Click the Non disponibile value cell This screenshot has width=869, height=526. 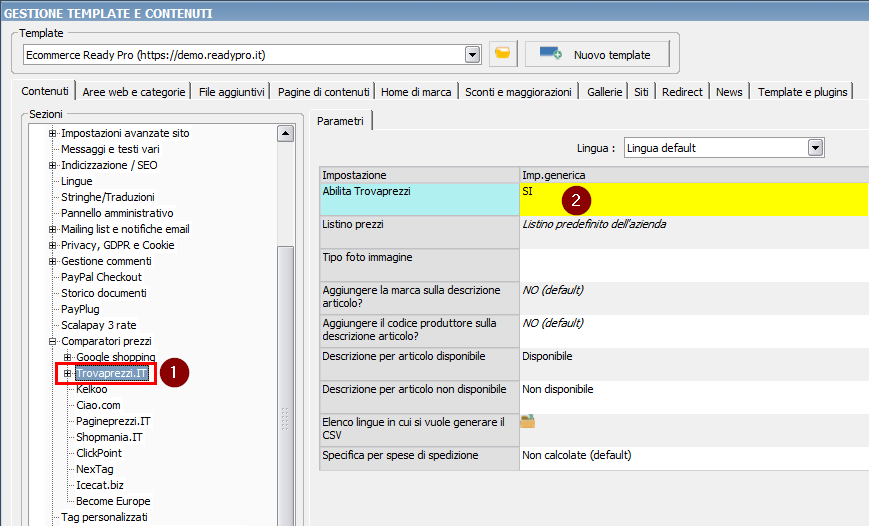pos(694,397)
